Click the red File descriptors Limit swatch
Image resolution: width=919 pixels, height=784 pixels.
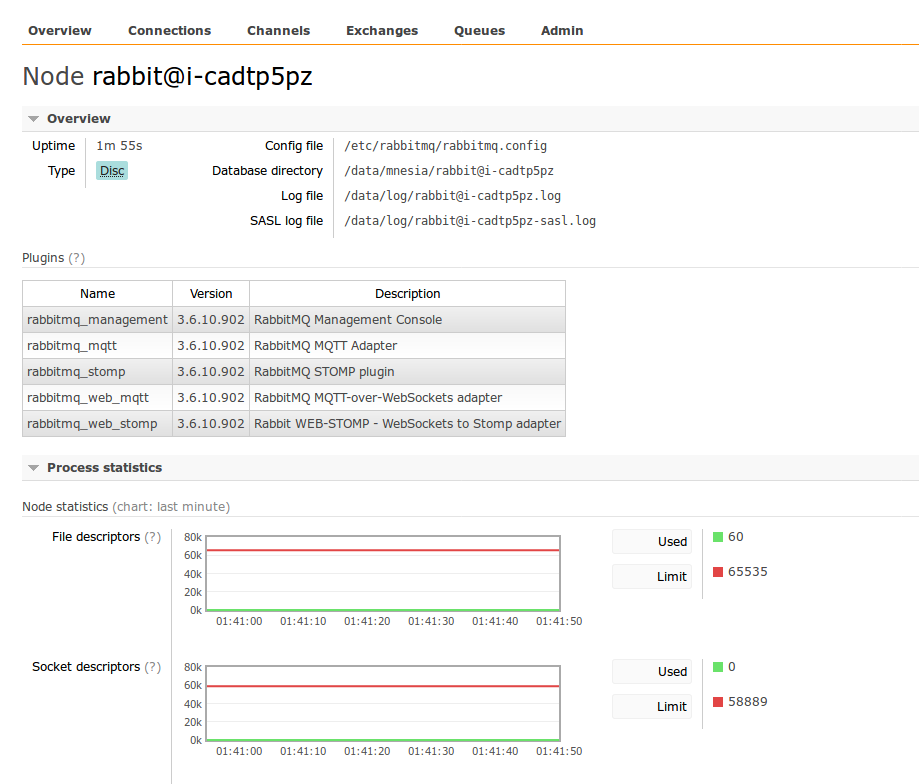[718, 572]
